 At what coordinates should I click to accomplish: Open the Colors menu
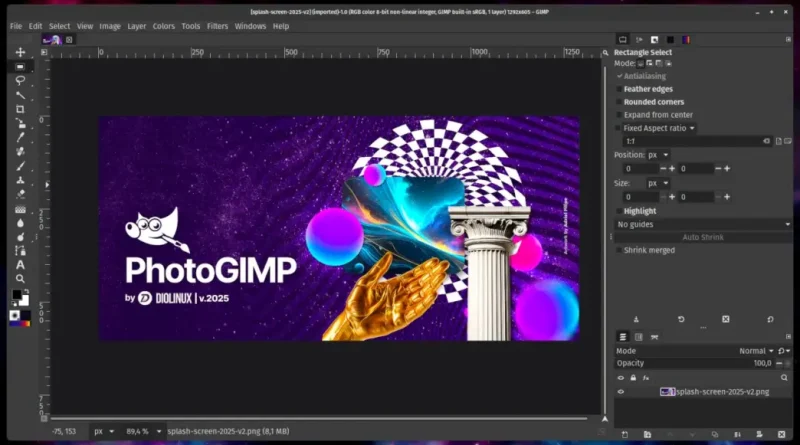point(163,26)
